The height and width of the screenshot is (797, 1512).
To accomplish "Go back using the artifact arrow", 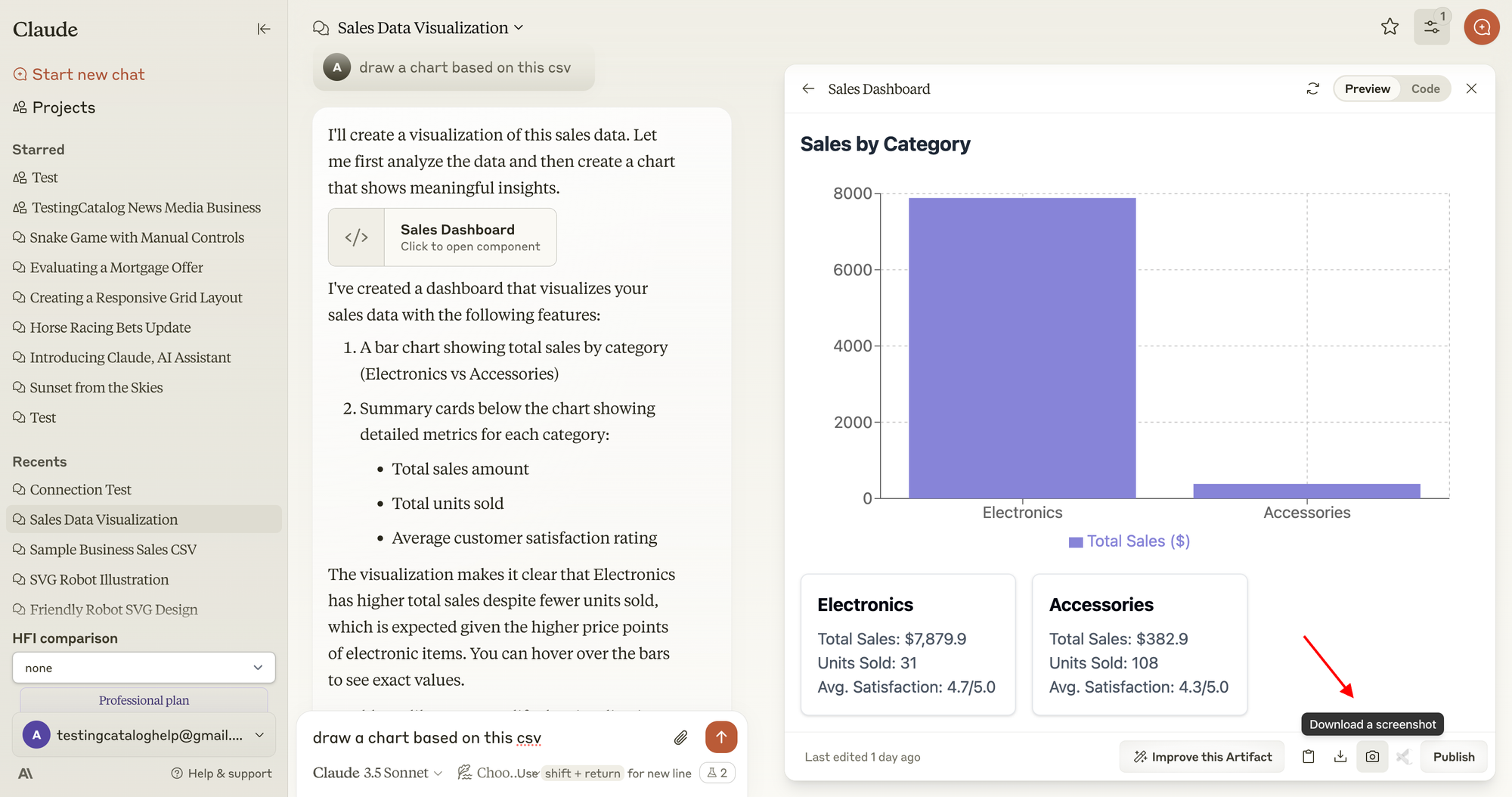I will point(808,88).
